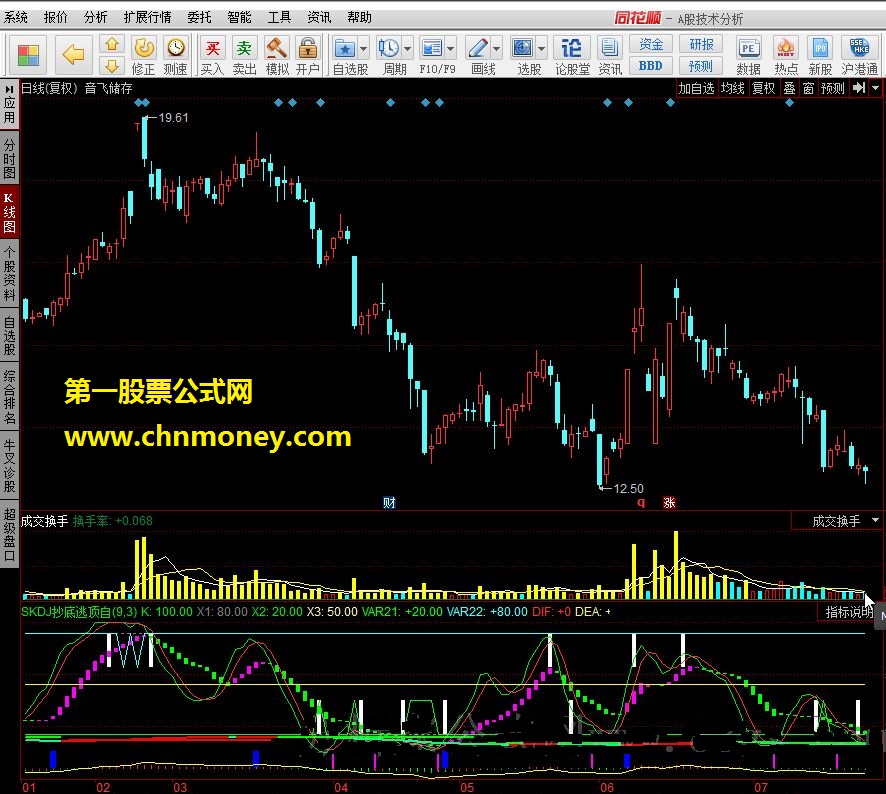Screen dimensions: 886x794
Task: Open the 数据 PE data icon
Action: point(748,48)
